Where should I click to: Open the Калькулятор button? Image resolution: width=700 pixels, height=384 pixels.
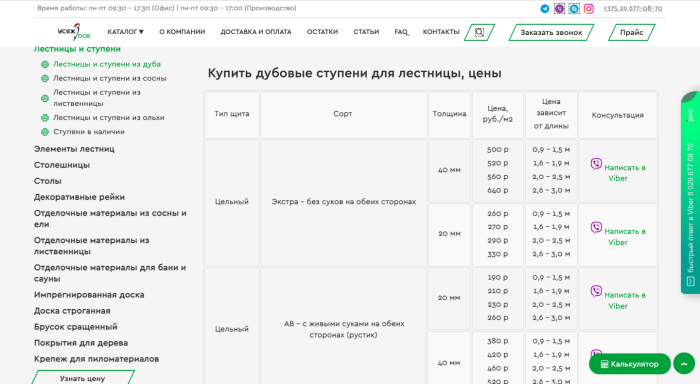pyautogui.click(x=630, y=364)
